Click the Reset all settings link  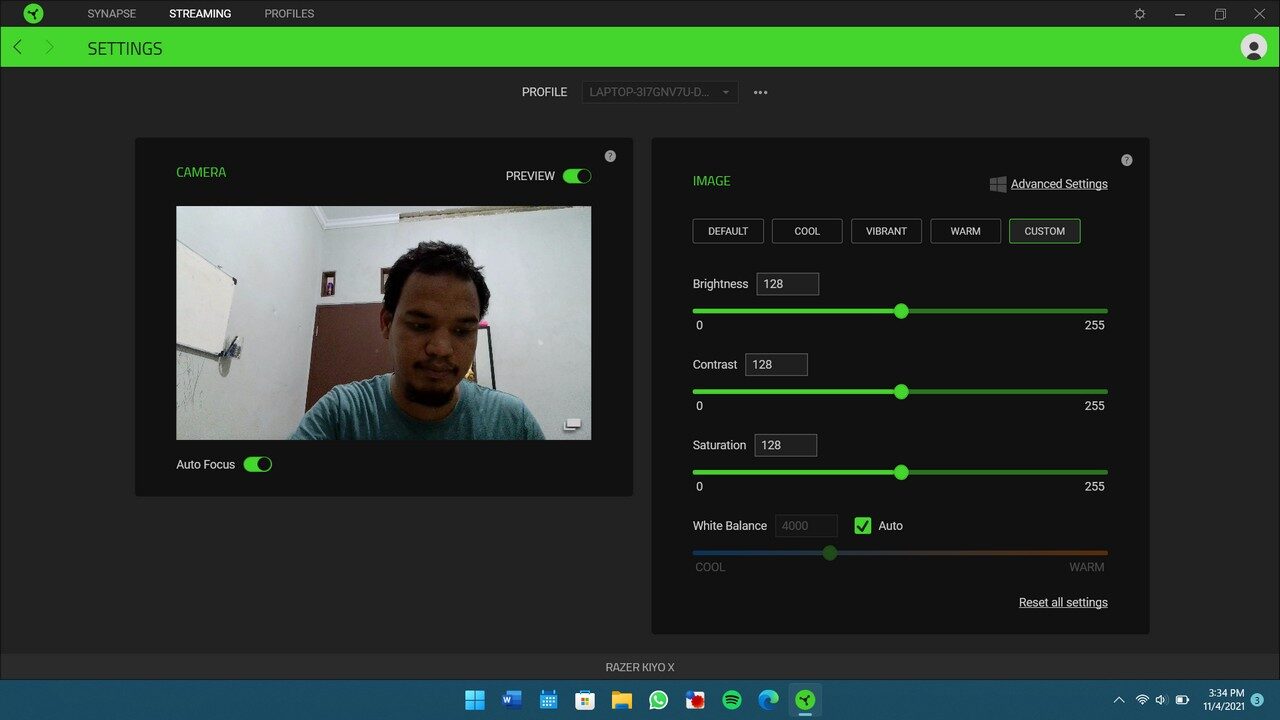(x=1063, y=601)
